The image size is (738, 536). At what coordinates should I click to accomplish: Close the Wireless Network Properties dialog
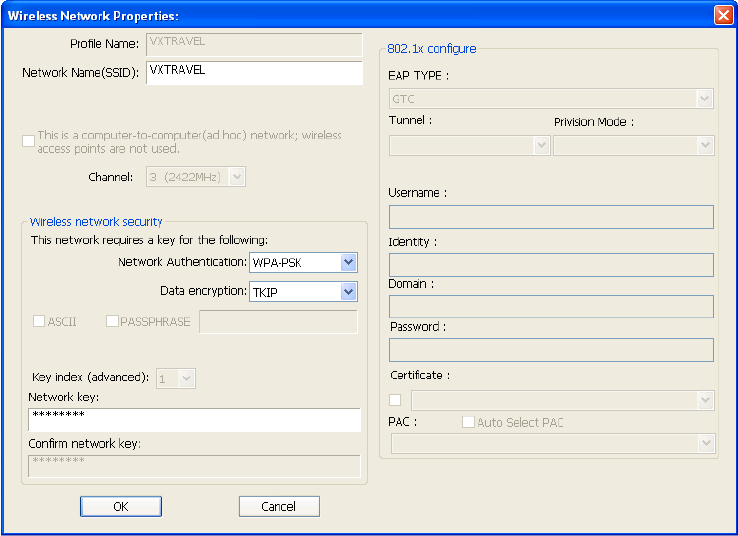click(x=723, y=15)
